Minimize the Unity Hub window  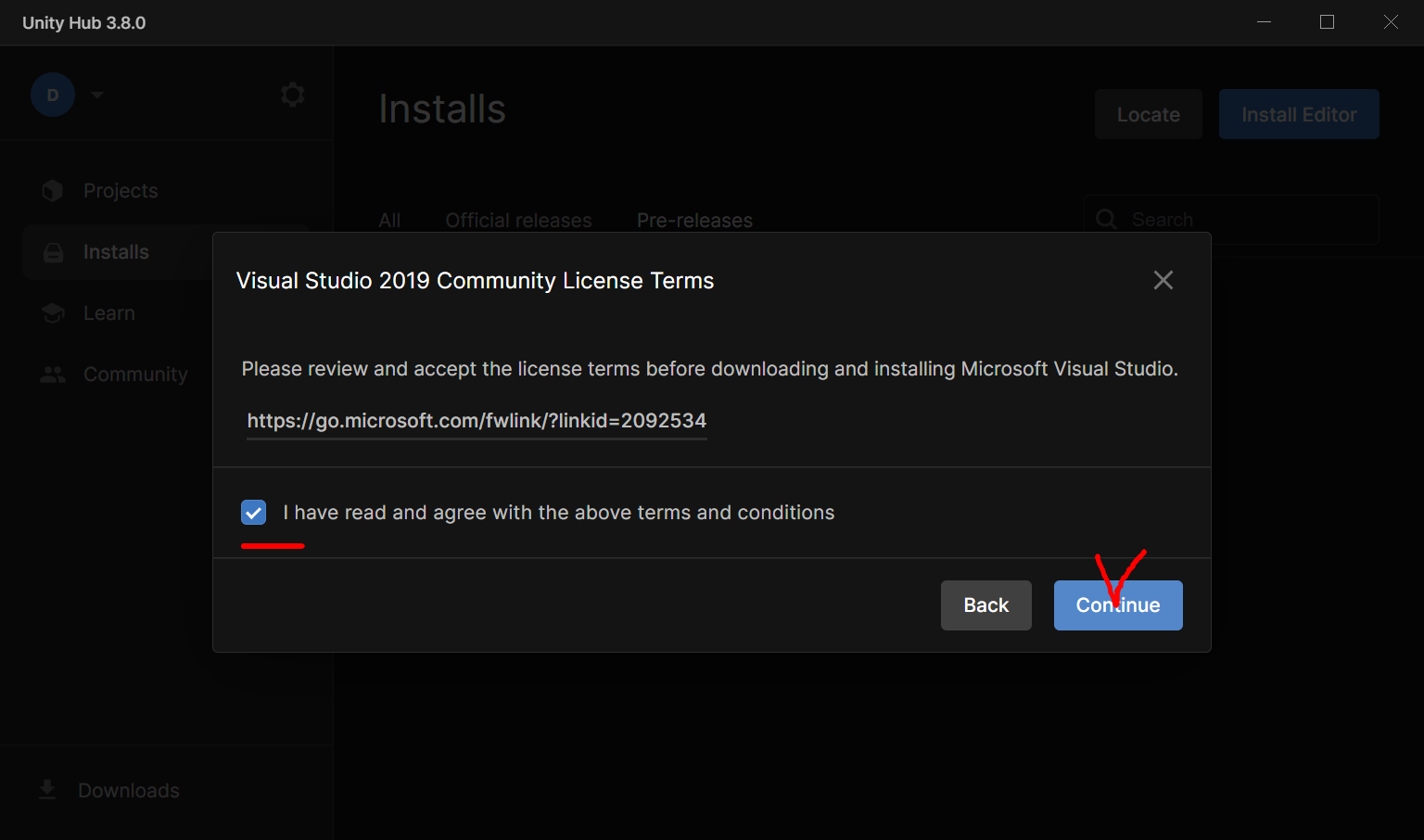point(1264,22)
